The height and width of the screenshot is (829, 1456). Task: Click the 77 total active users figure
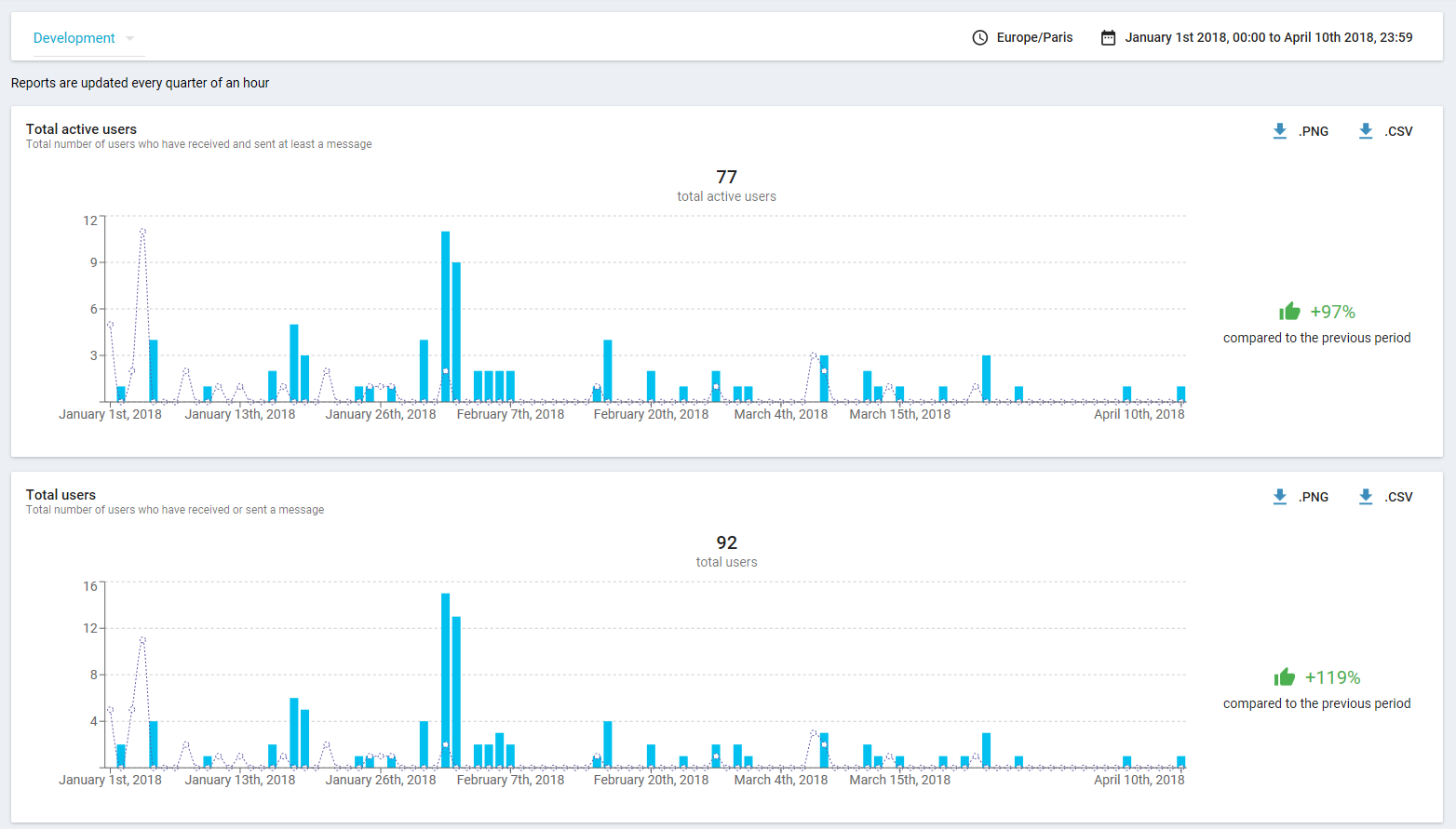pos(726,177)
